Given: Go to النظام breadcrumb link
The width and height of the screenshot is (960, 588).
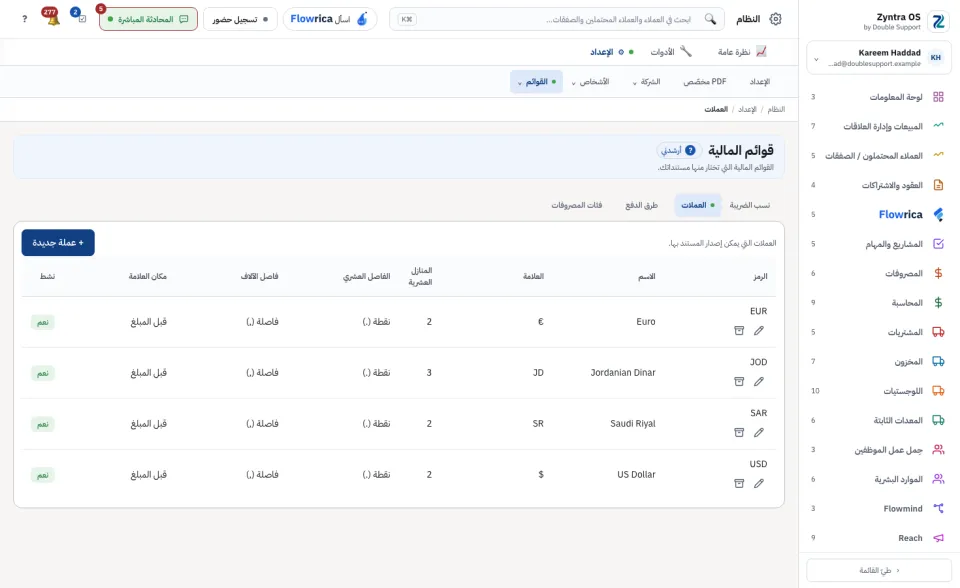Looking at the screenshot, I should tap(776, 109).
